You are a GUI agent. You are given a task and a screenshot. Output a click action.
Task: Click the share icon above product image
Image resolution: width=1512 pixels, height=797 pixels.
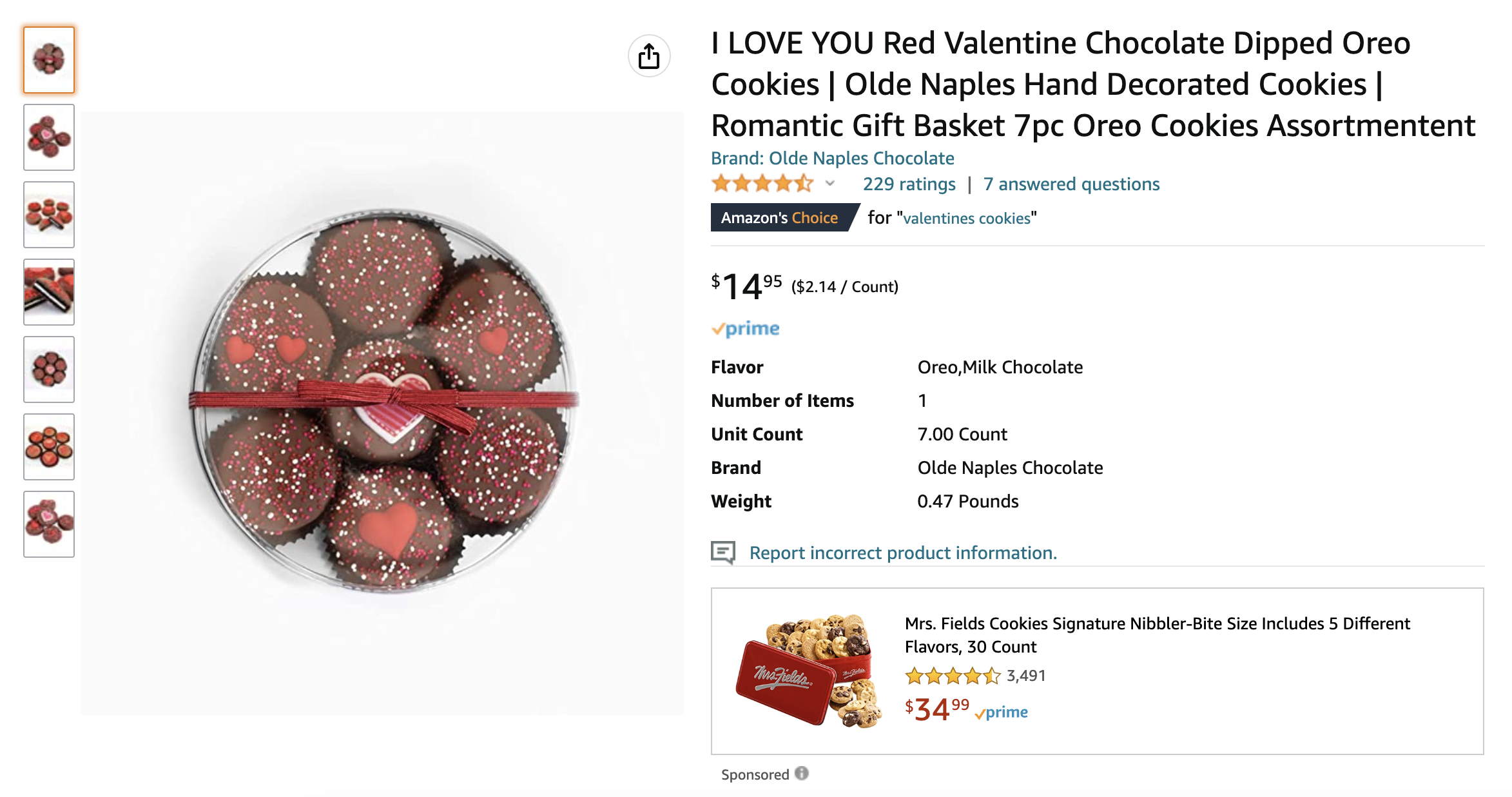[x=649, y=56]
